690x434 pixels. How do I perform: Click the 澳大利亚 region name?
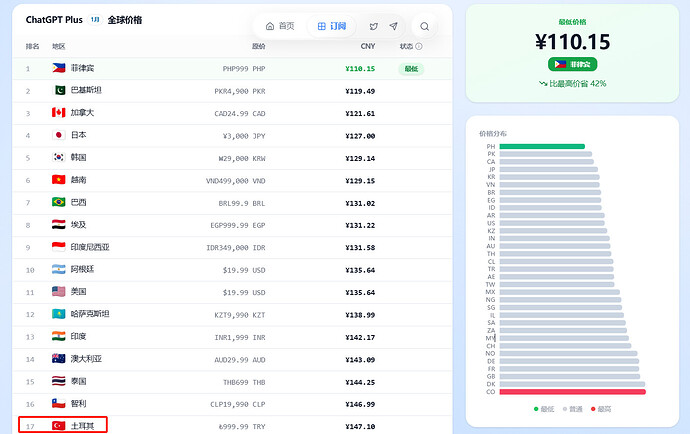[x=86, y=359]
